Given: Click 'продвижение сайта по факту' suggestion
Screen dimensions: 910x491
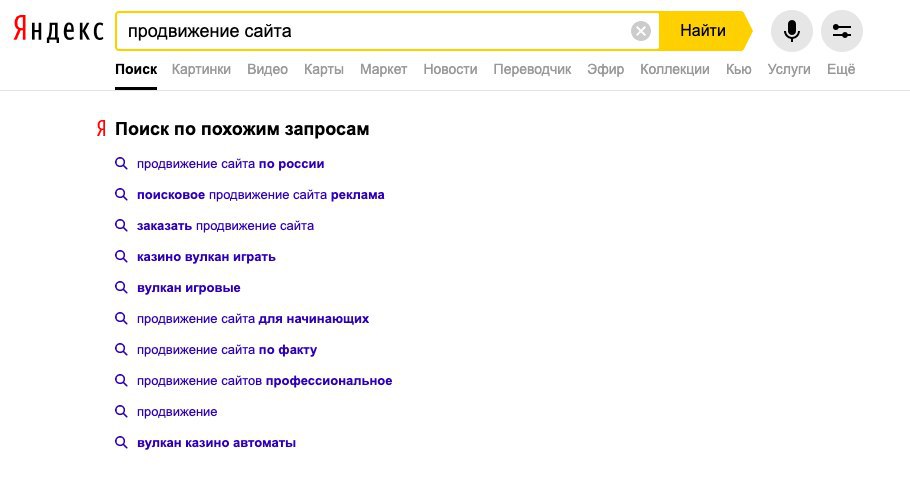Looking at the screenshot, I should (x=227, y=350).
